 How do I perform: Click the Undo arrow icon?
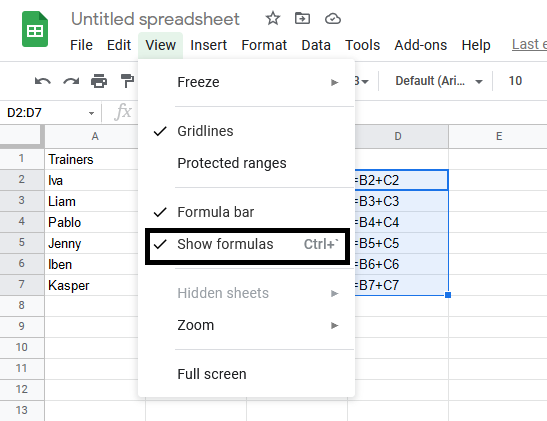43,81
